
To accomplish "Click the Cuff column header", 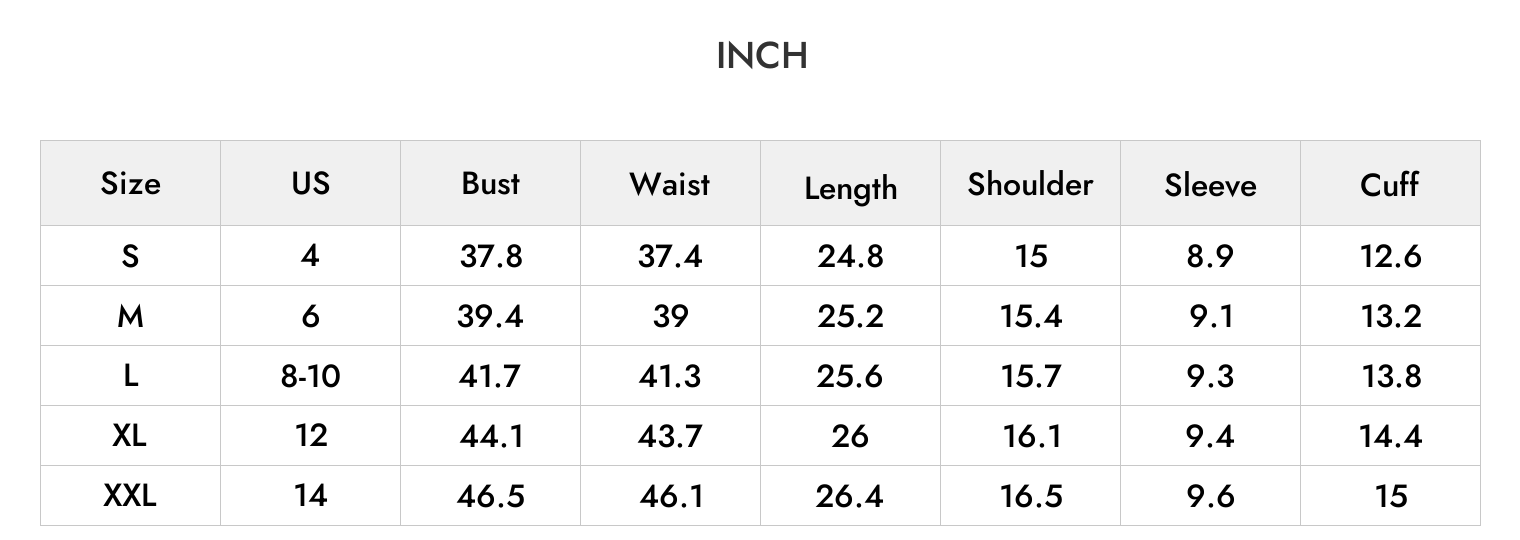I will click(x=1390, y=184).
